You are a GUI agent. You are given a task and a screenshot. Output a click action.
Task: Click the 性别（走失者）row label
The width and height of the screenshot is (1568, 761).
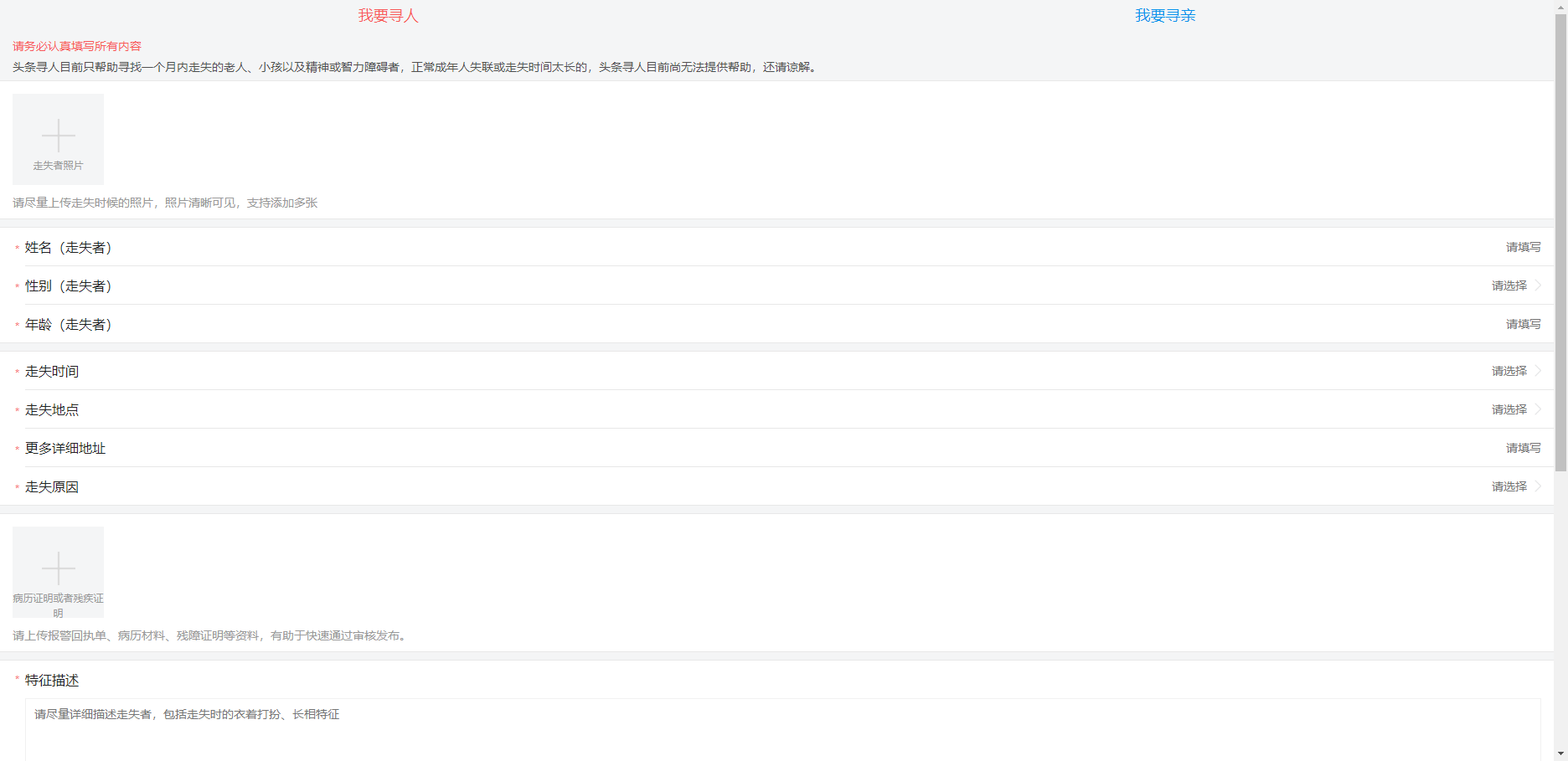(69, 285)
